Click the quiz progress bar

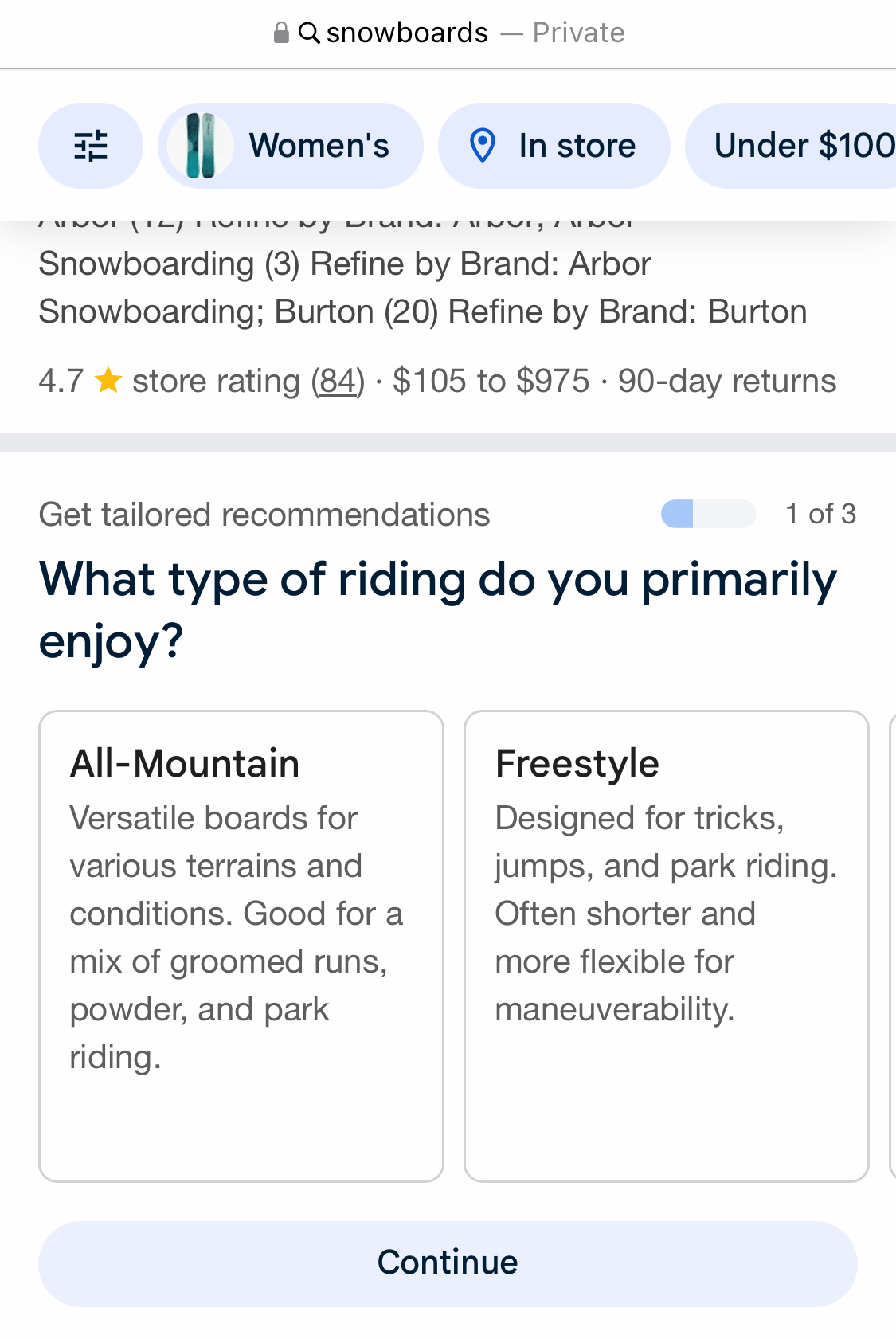pyautogui.click(x=708, y=514)
